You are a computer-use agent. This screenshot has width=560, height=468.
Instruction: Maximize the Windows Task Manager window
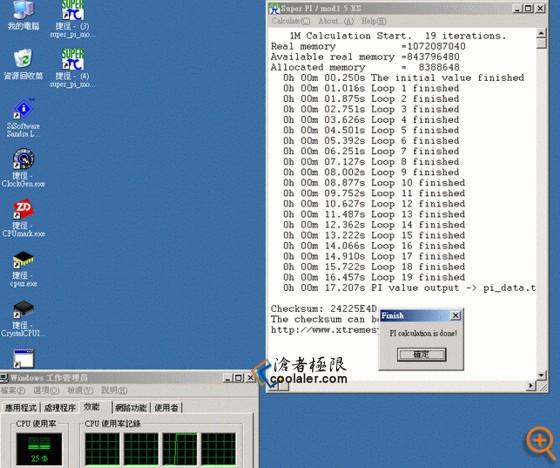point(238,378)
